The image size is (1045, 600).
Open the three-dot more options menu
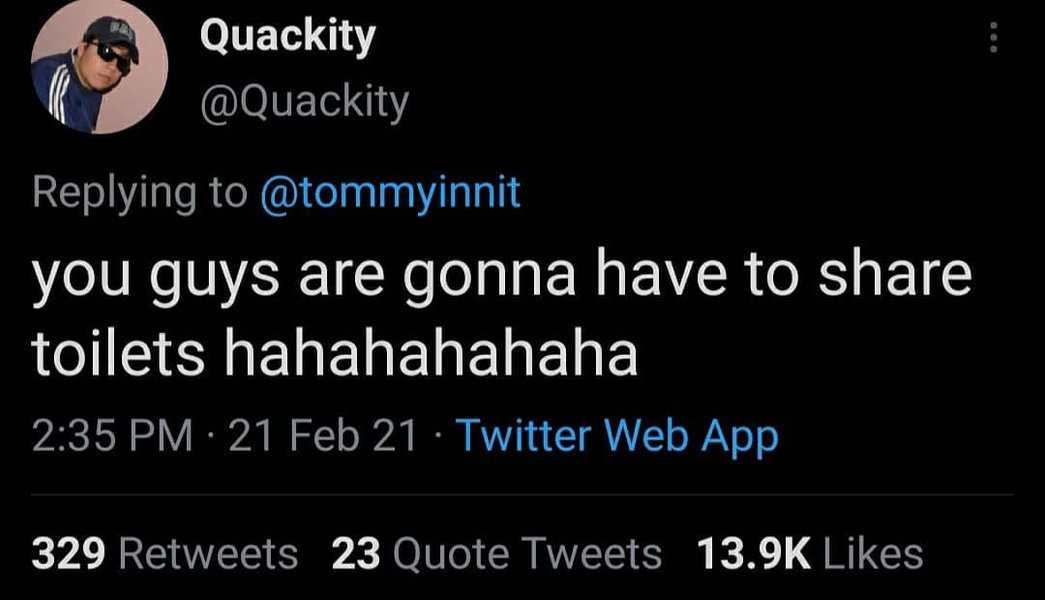993,38
